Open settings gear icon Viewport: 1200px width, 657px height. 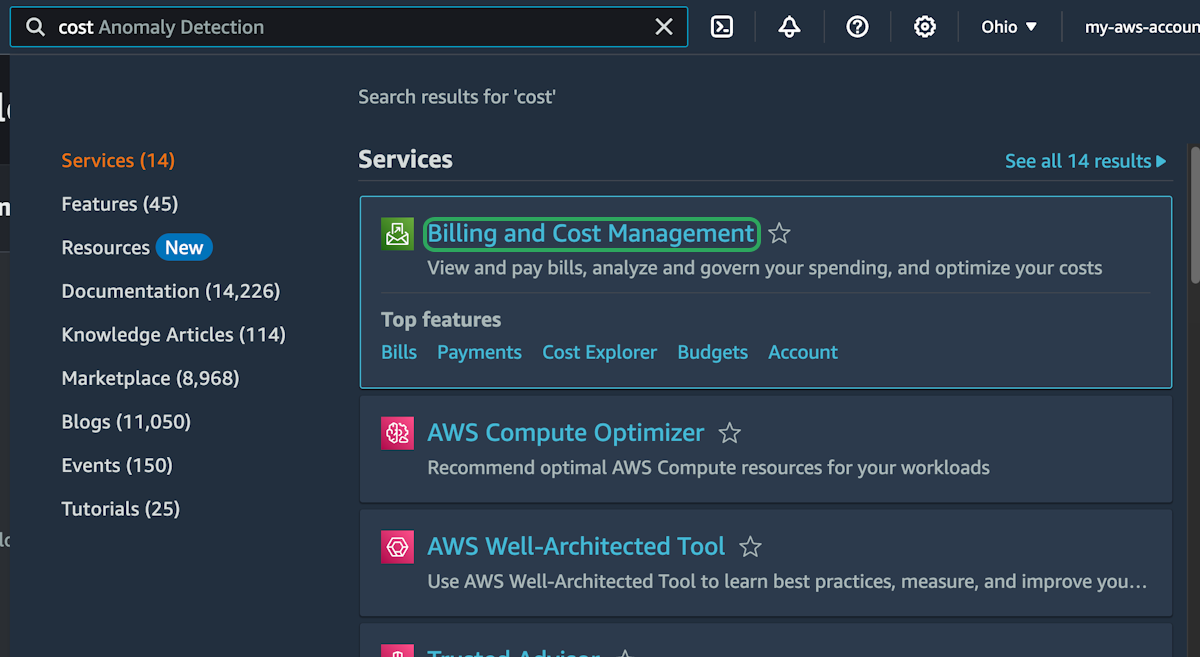(925, 27)
